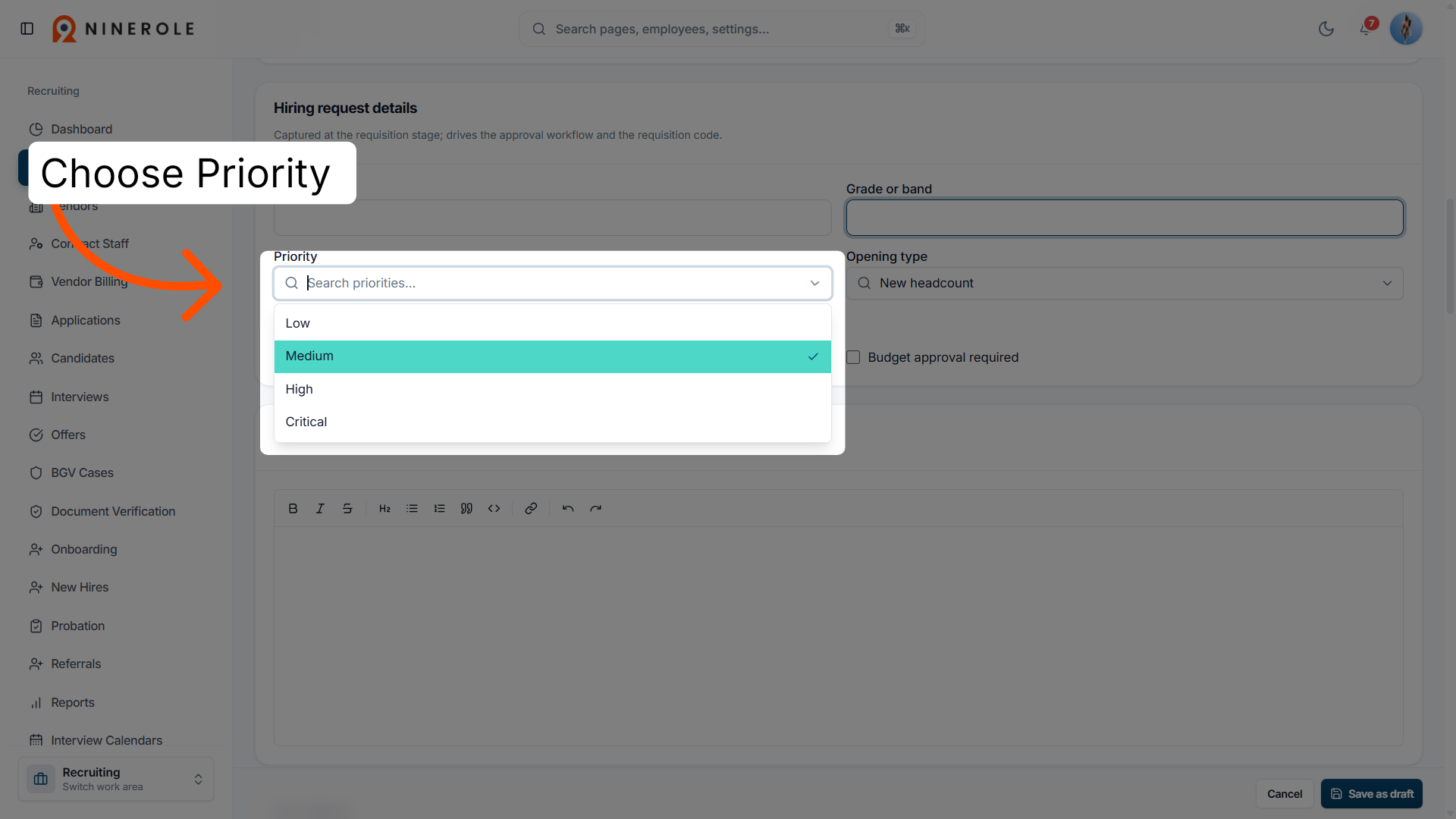Select High priority option
The image size is (1456, 819).
(552, 390)
